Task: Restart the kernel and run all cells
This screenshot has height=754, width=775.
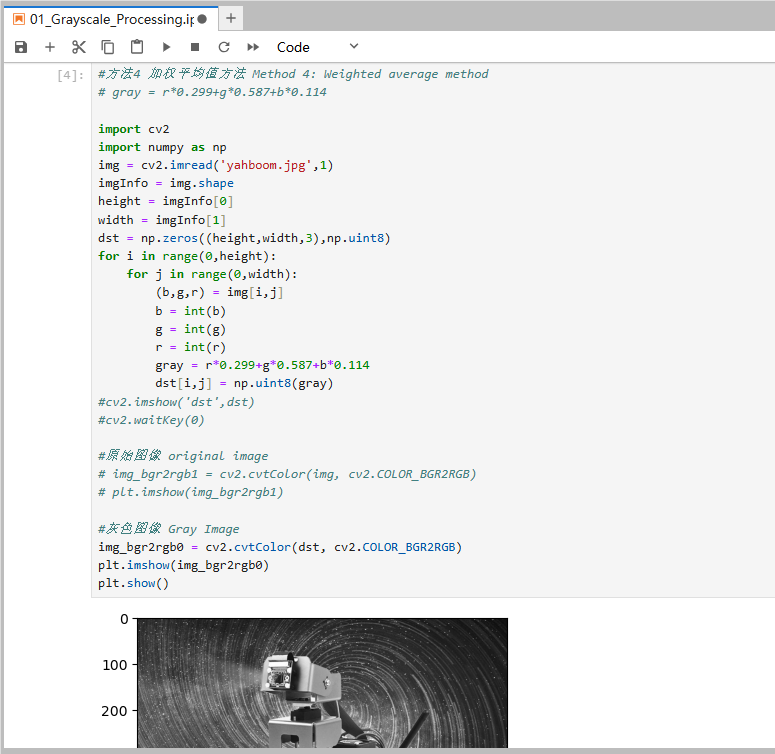Action: (253, 47)
